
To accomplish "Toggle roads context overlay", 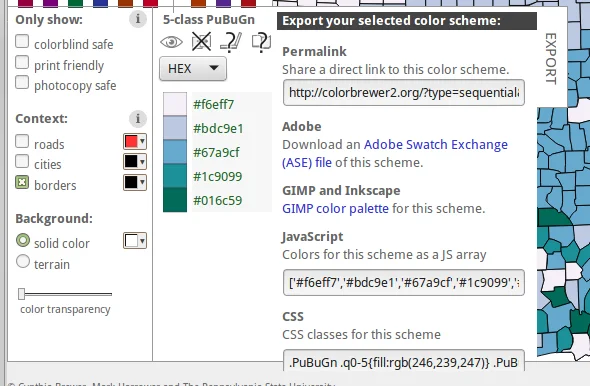I will [22, 141].
